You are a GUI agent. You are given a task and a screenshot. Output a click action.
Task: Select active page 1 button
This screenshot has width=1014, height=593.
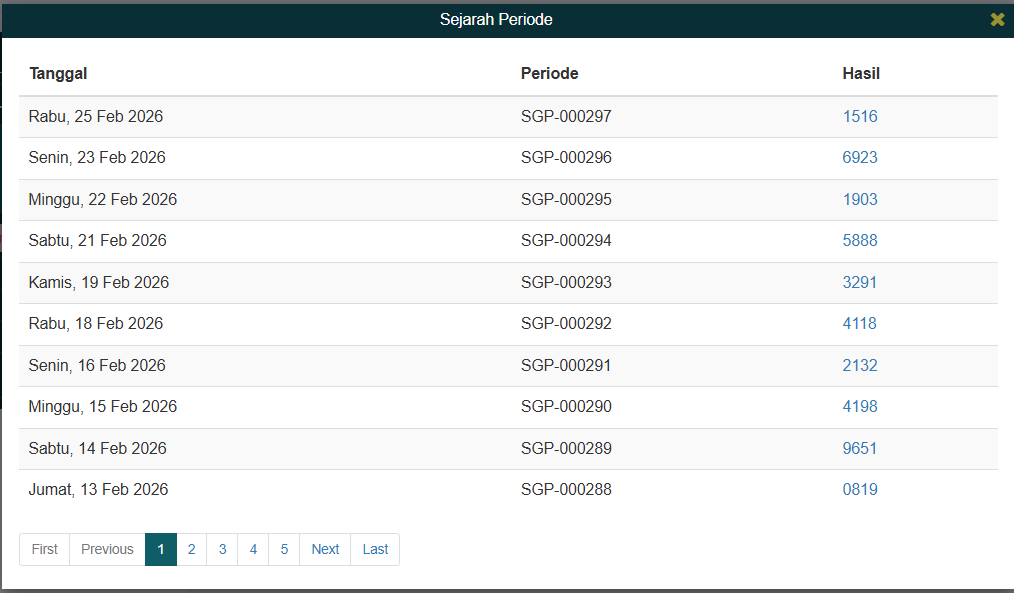coord(161,549)
